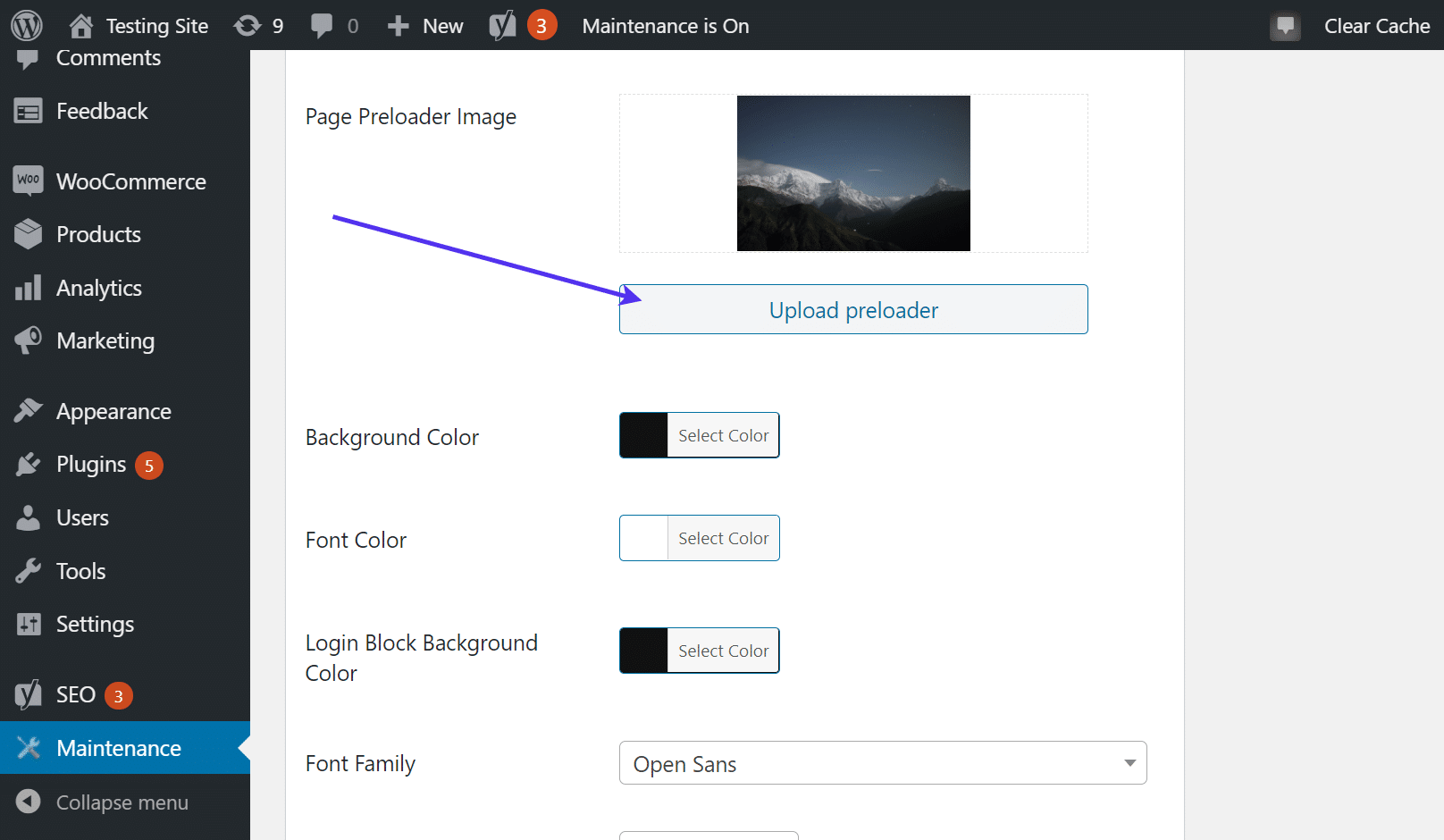Open Analytics via the bar chart icon

coord(28,288)
